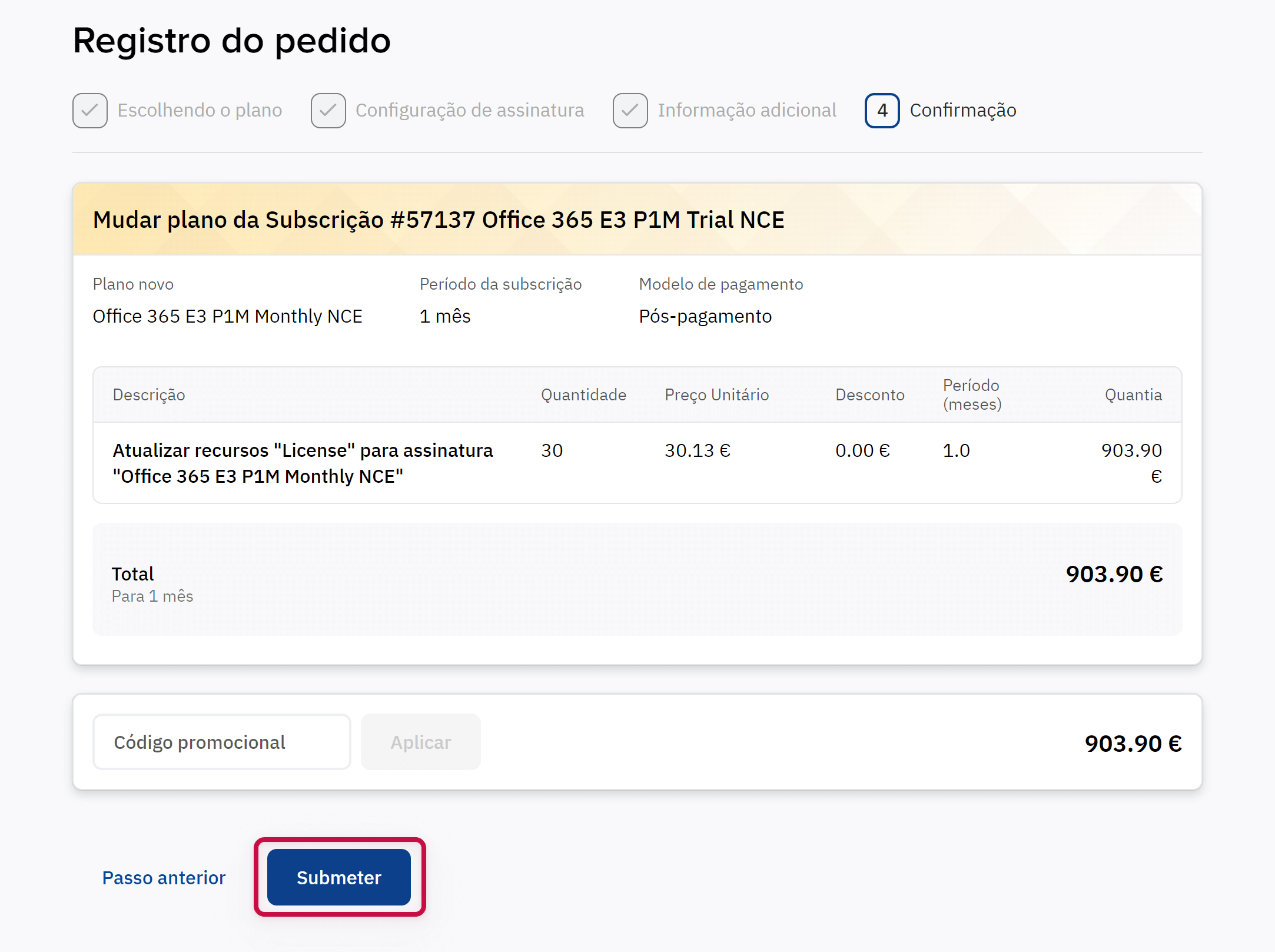
Task: Select the Confirmação step label
Action: pos(963,110)
